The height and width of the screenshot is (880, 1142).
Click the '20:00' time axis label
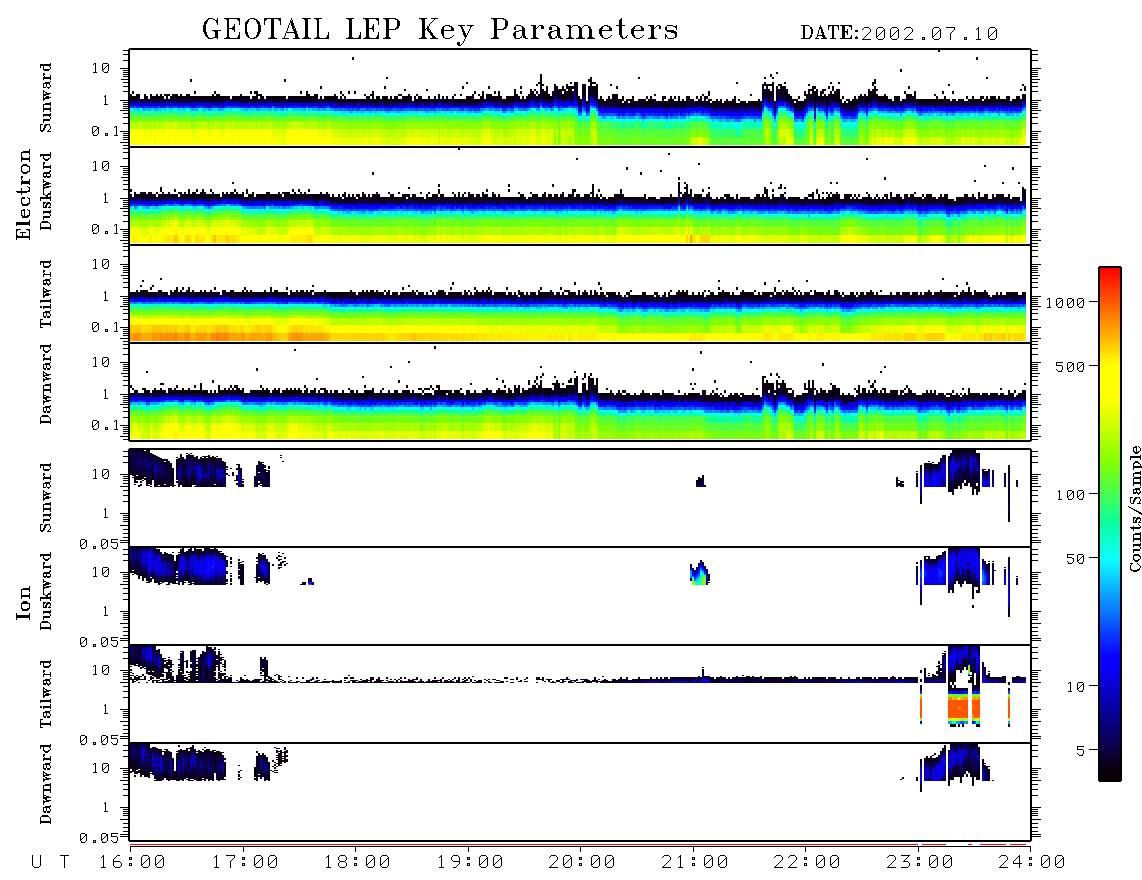click(581, 863)
